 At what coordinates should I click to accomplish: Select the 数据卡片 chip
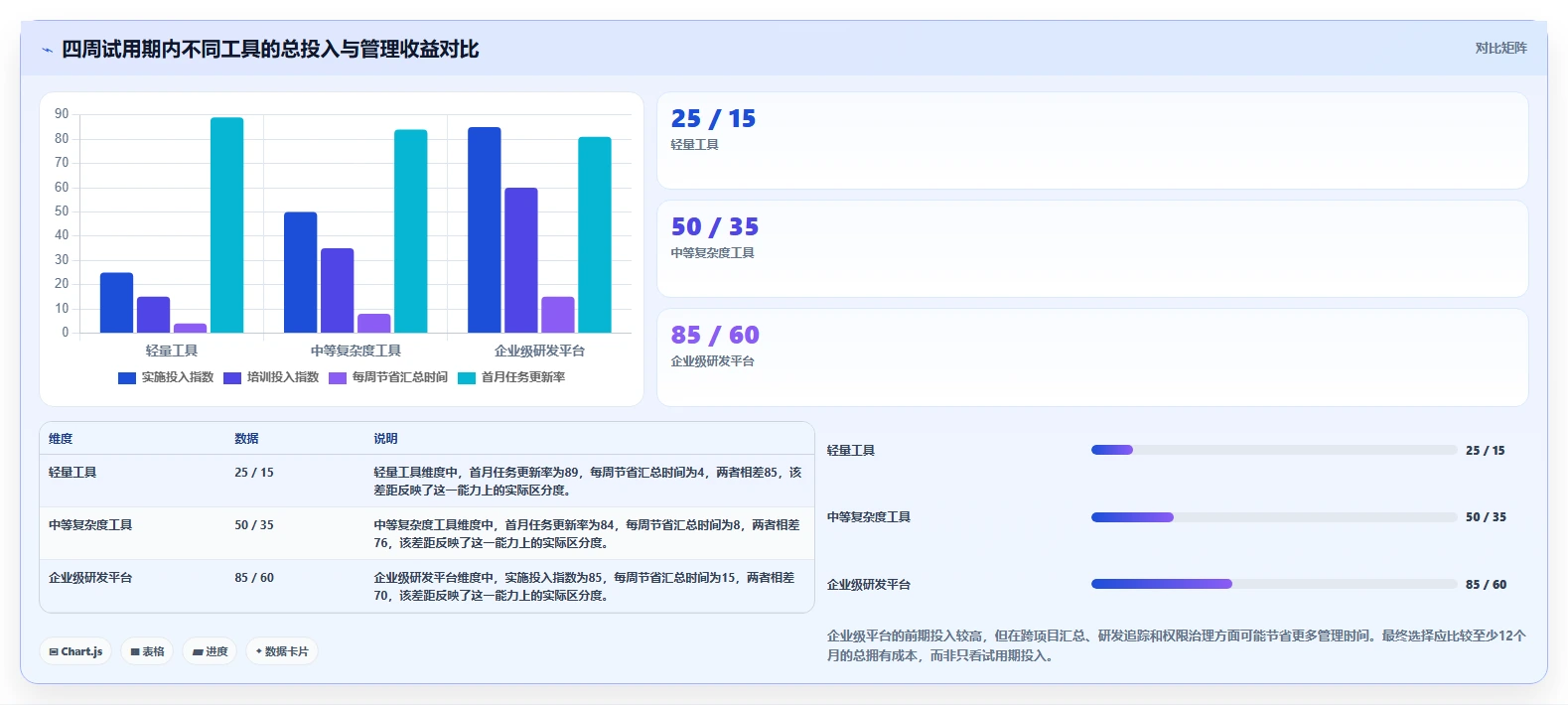(x=282, y=651)
